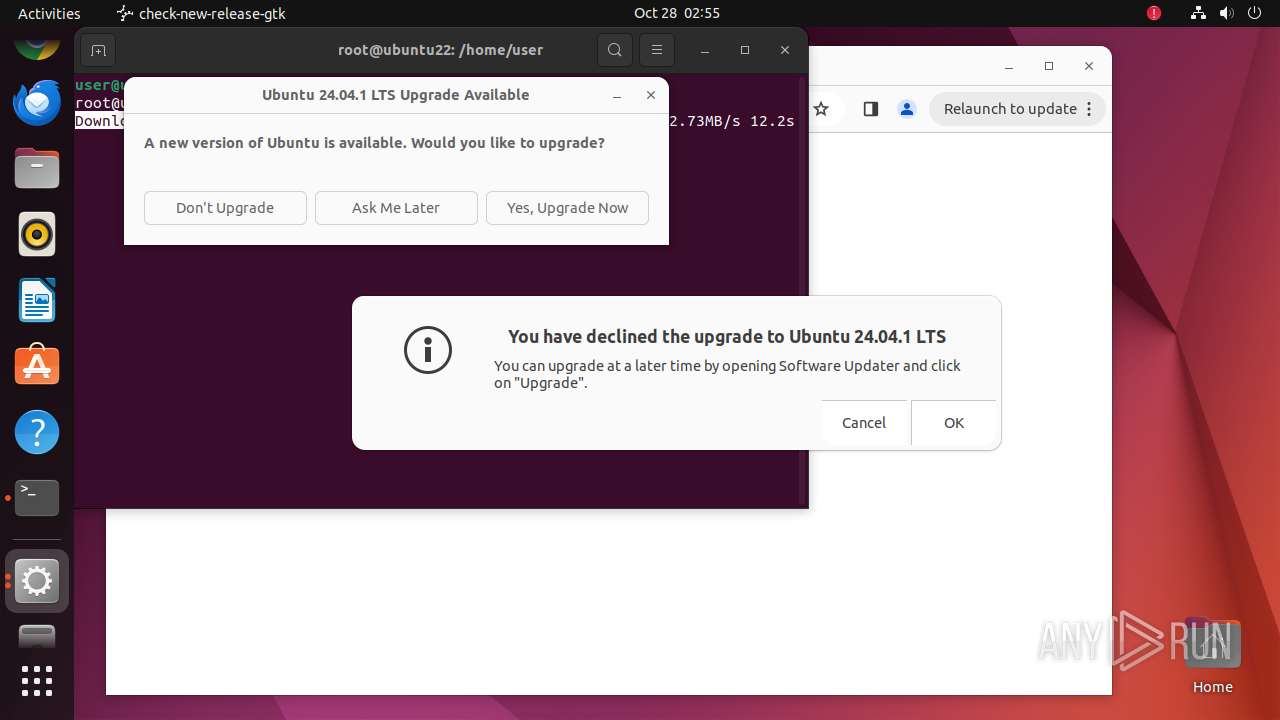Click terminal title root@ubuntu22: /home/user
This screenshot has height=720, width=1280.
(440, 50)
